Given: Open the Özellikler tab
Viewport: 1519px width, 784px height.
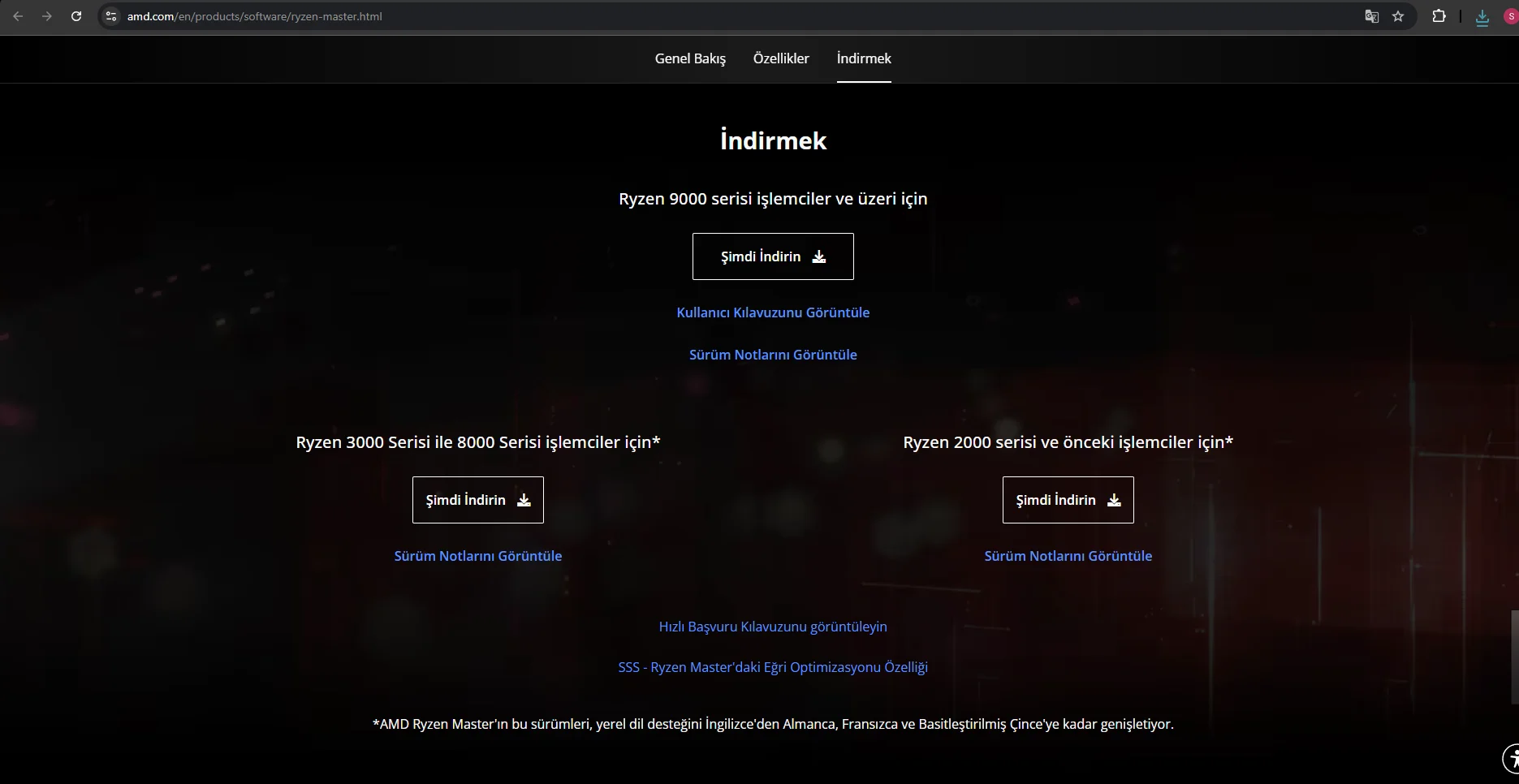Looking at the screenshot, I should 781,58.
